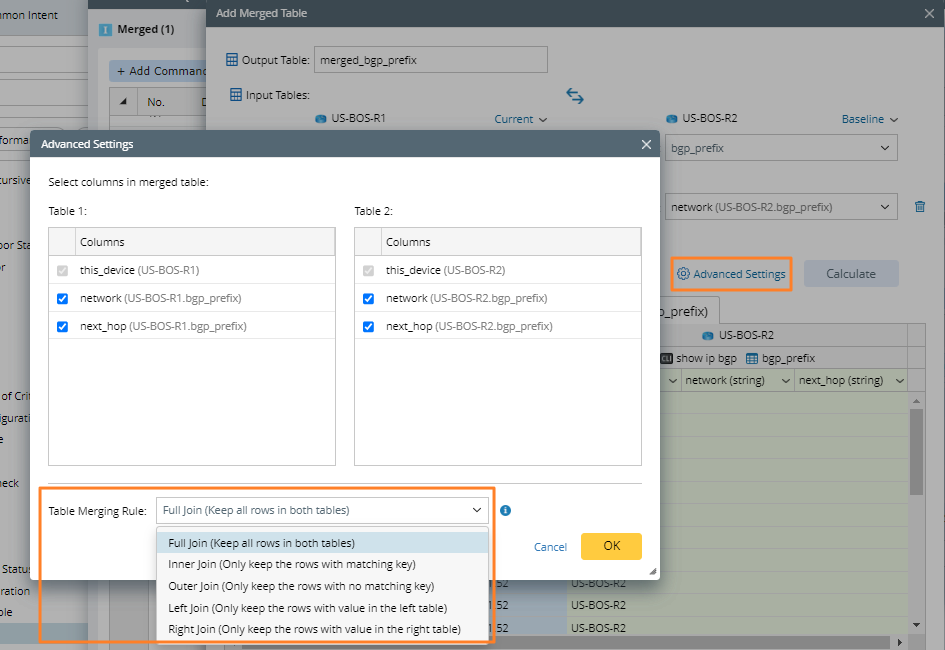Click the Advanced Settings gear icon
The image size is (945, 650).
click(x=683, y=274)
